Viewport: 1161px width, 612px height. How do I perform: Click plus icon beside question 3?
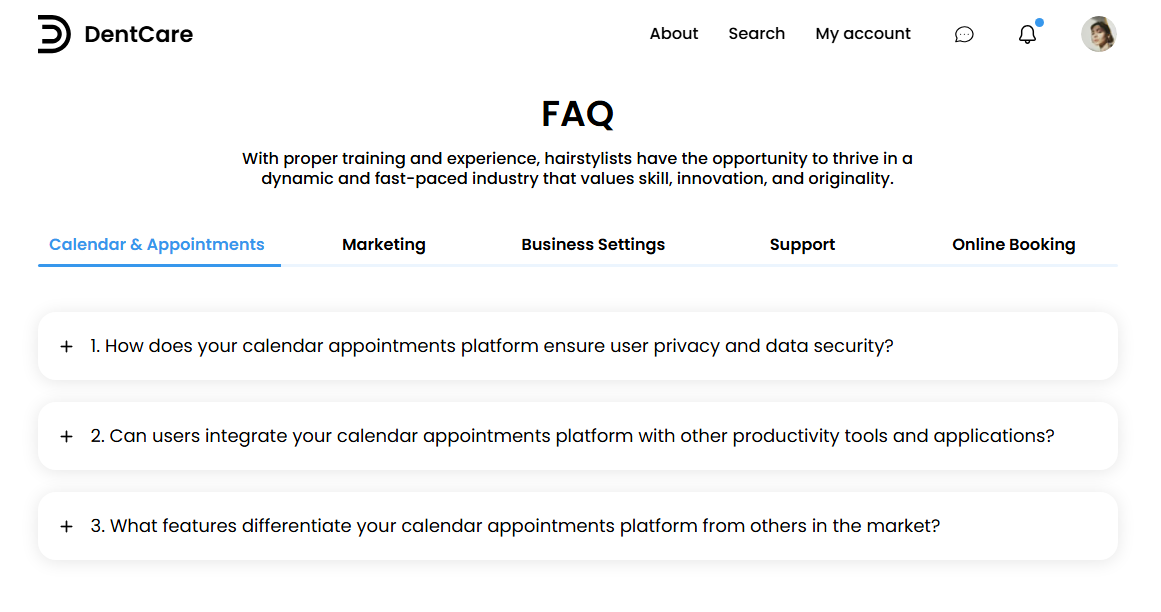(67, 526)
